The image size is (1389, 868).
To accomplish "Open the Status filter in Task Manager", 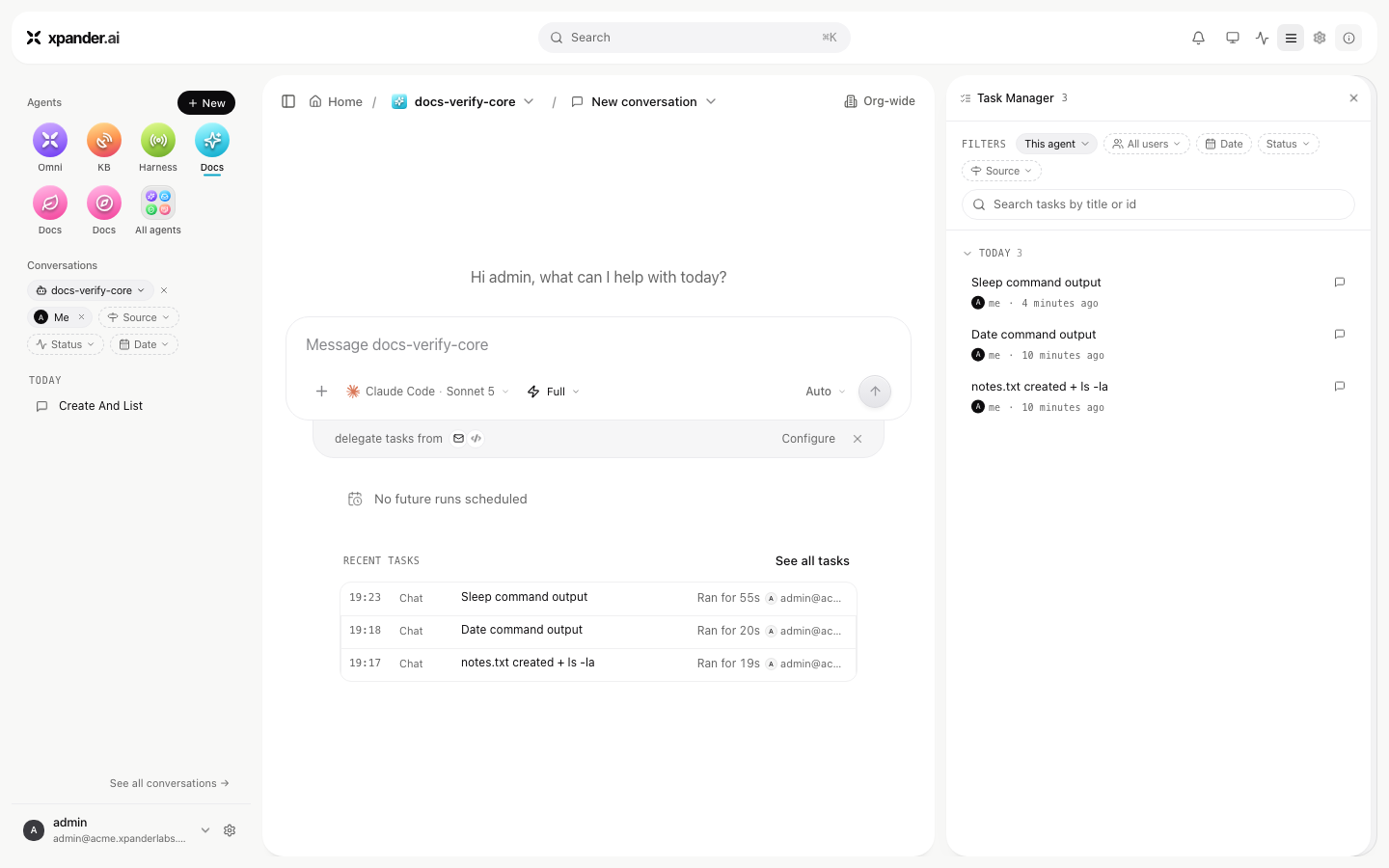I will [1289, 144].
